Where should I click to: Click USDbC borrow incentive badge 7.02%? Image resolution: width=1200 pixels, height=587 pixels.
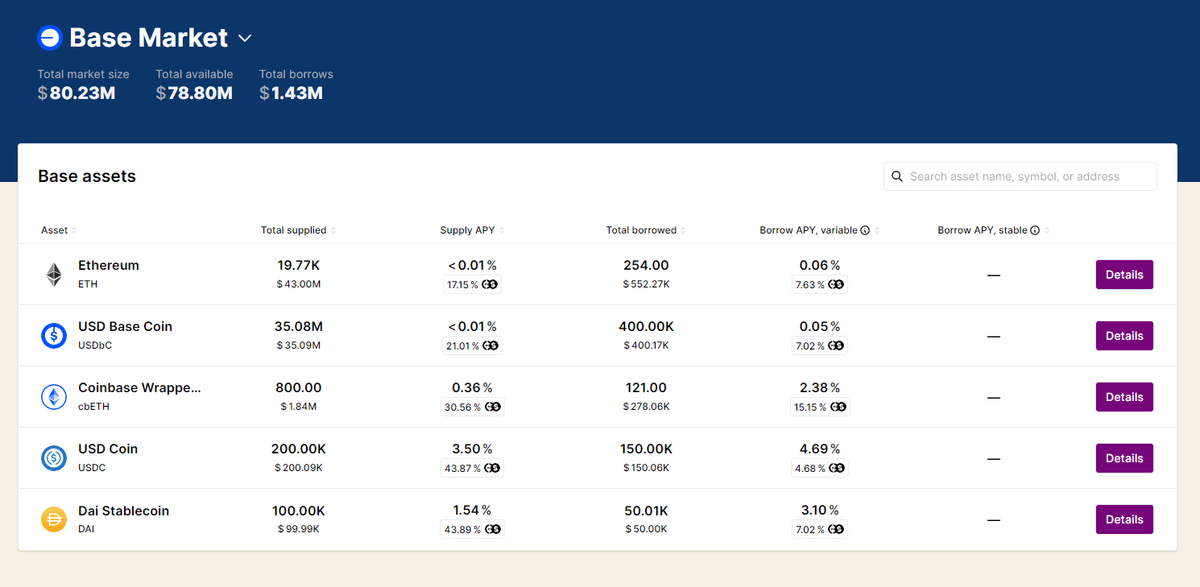coord(820,346)
